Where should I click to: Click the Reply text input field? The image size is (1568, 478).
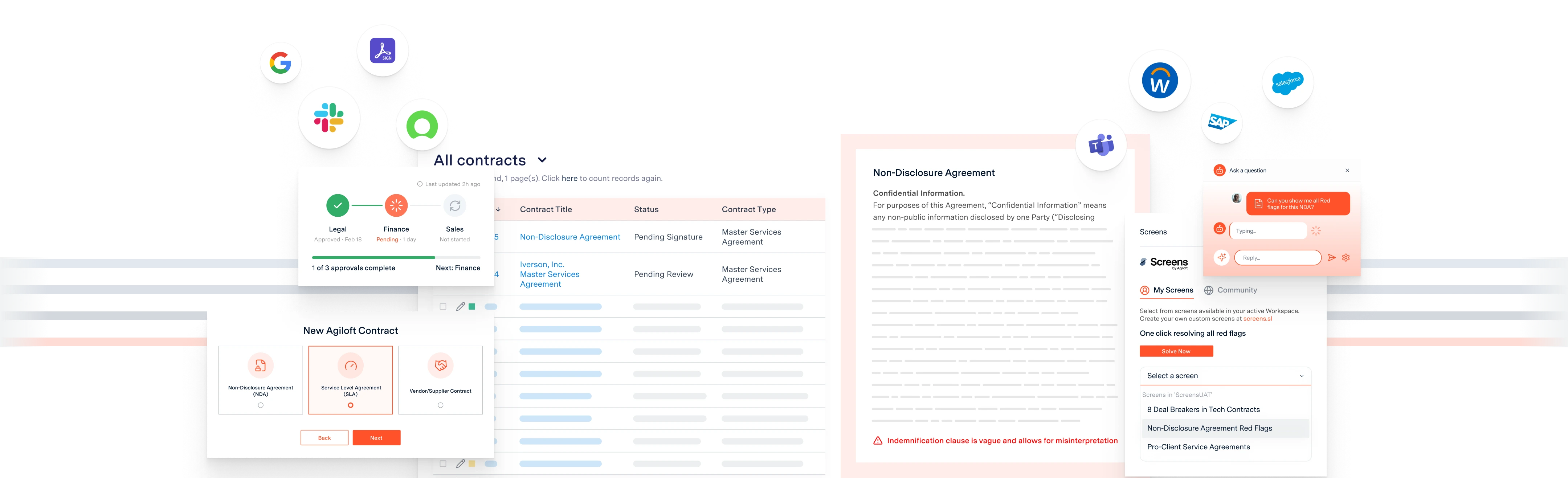[x=1277, y=258]
